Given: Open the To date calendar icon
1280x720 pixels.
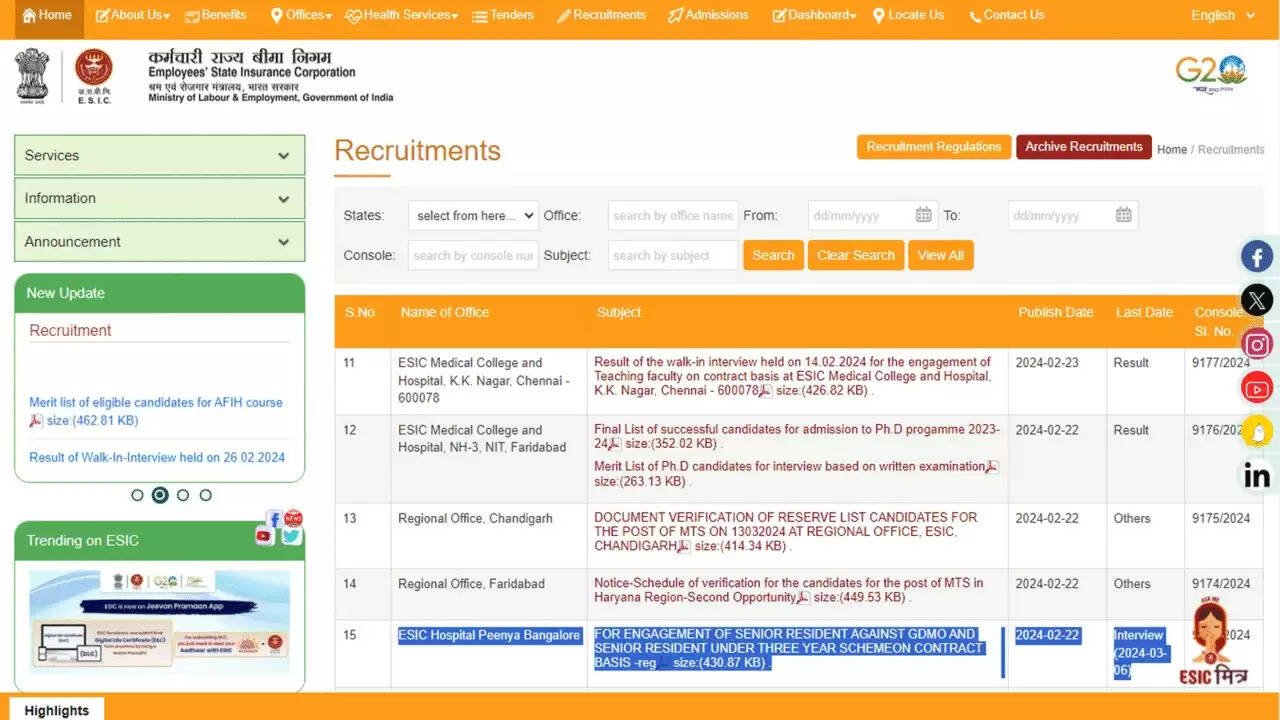Looking at the screenshot, I should point(1123,215).
